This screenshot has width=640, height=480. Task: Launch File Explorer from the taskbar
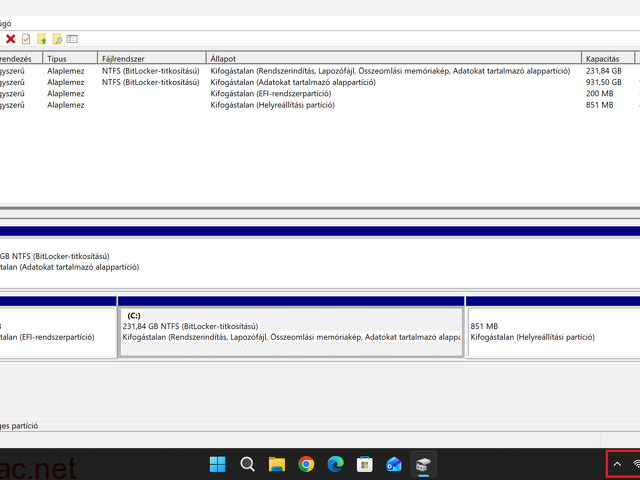[x=276, y=464]
